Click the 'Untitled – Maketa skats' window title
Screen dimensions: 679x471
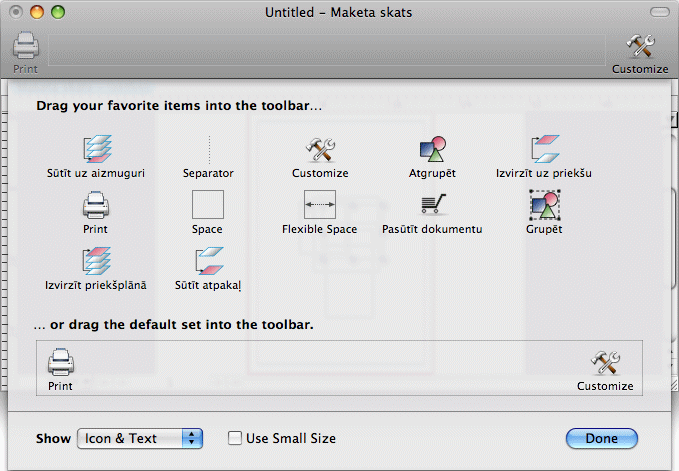pyautogui.click(x=339, y=12)
